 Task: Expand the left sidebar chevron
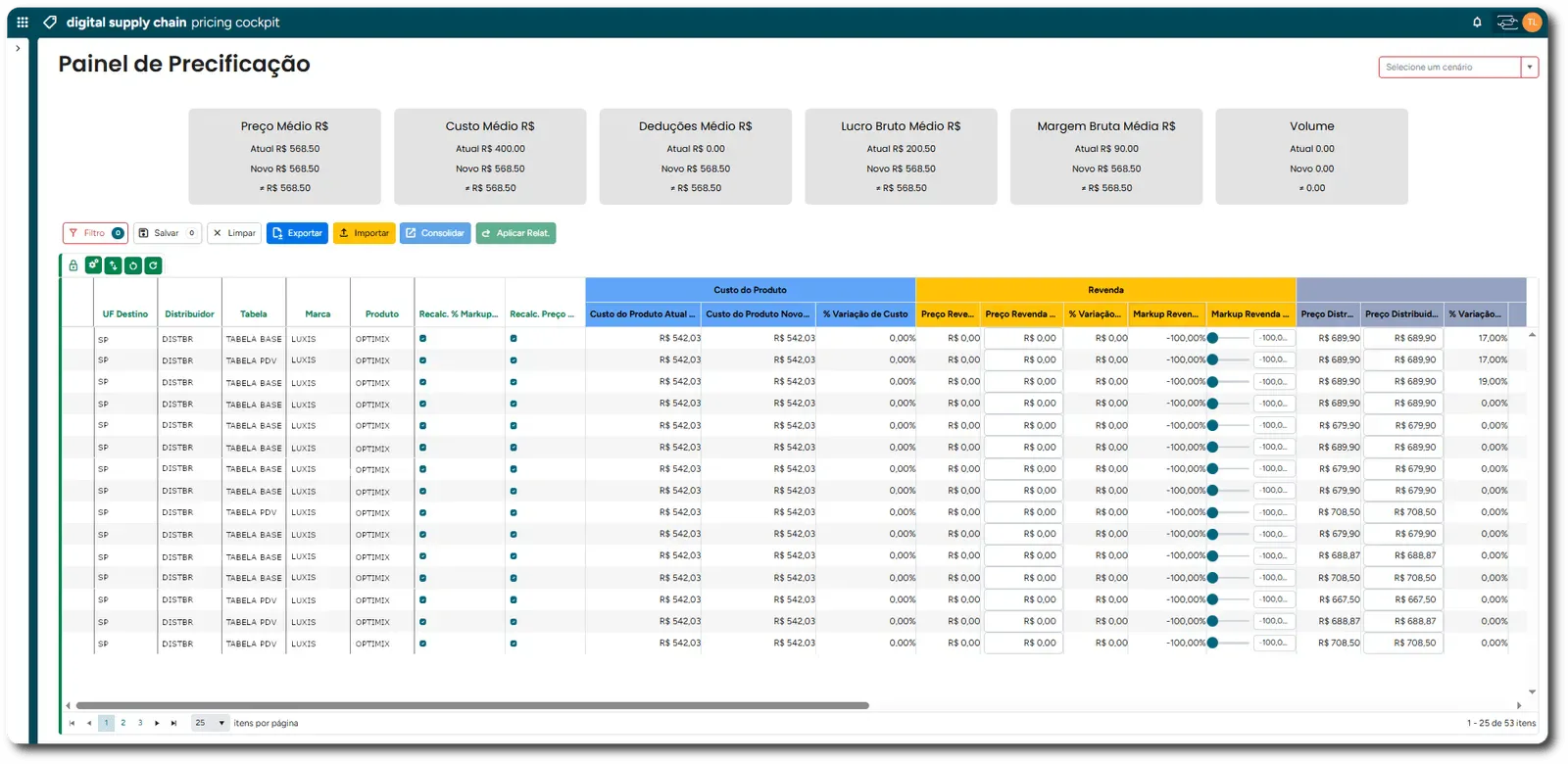click(x=18, y=48)
